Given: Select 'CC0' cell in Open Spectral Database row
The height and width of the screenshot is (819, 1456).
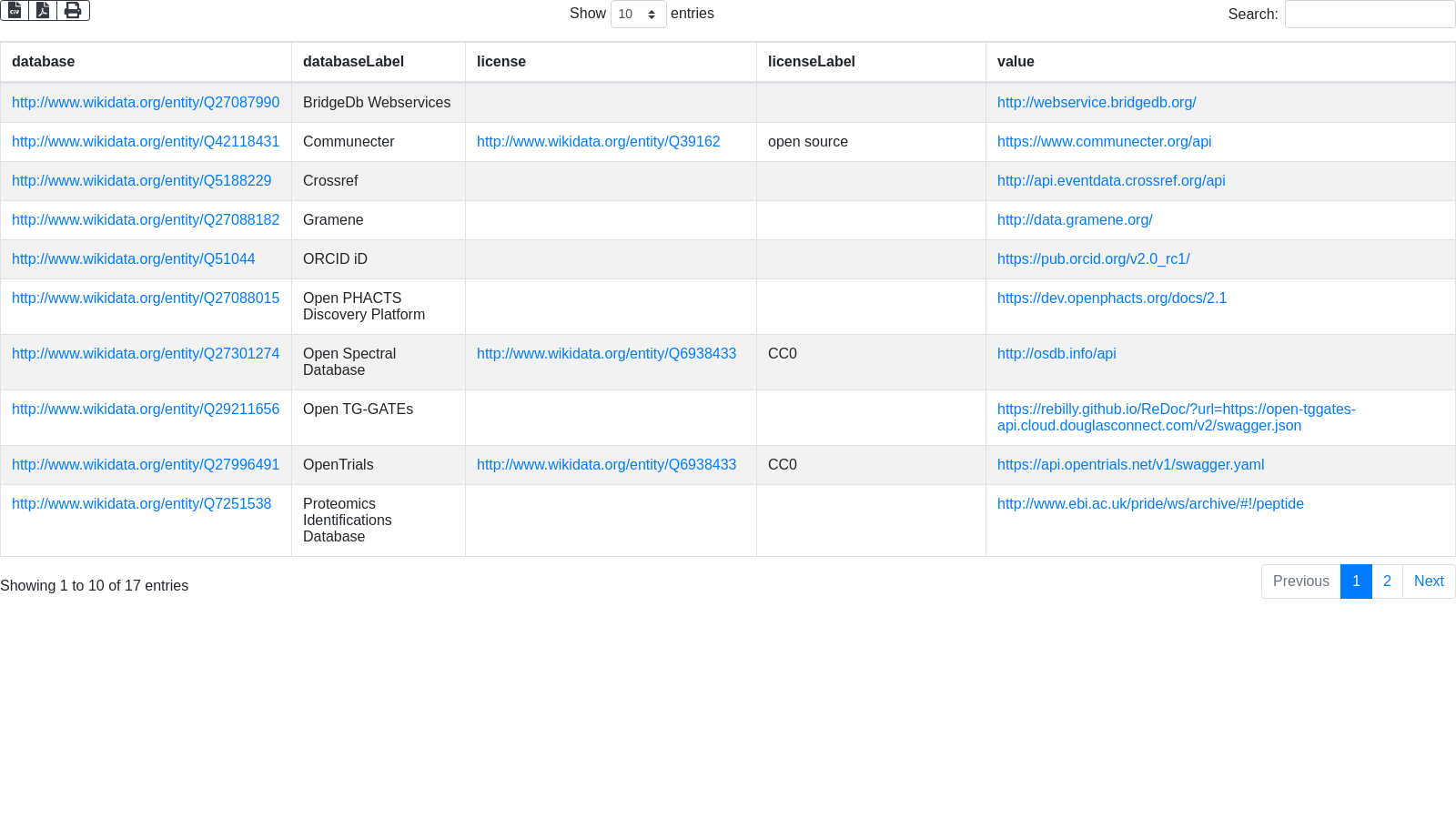Looking at the screenshot, I should (x=871, y=362).
